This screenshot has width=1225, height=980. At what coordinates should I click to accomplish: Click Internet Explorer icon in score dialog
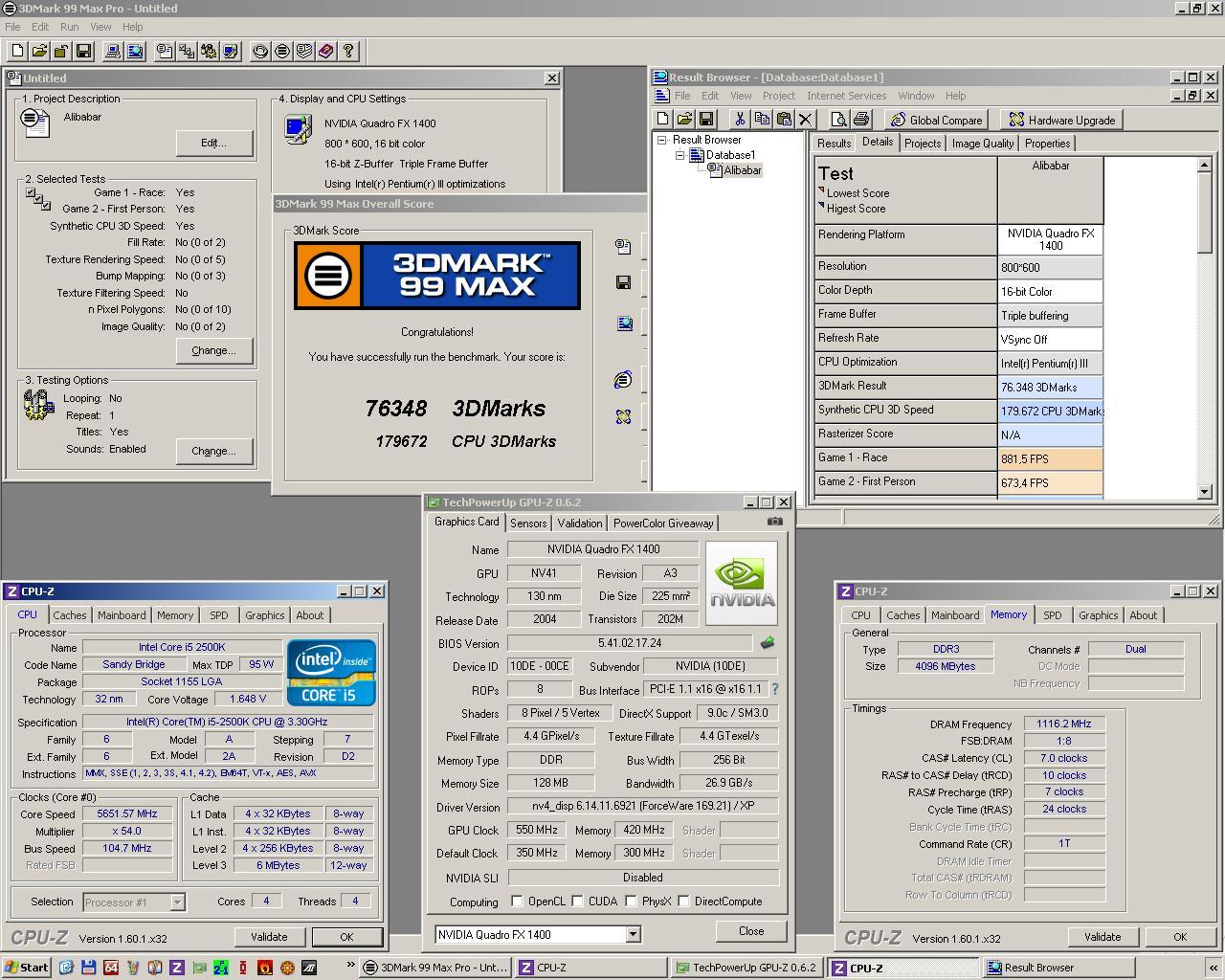623,380
